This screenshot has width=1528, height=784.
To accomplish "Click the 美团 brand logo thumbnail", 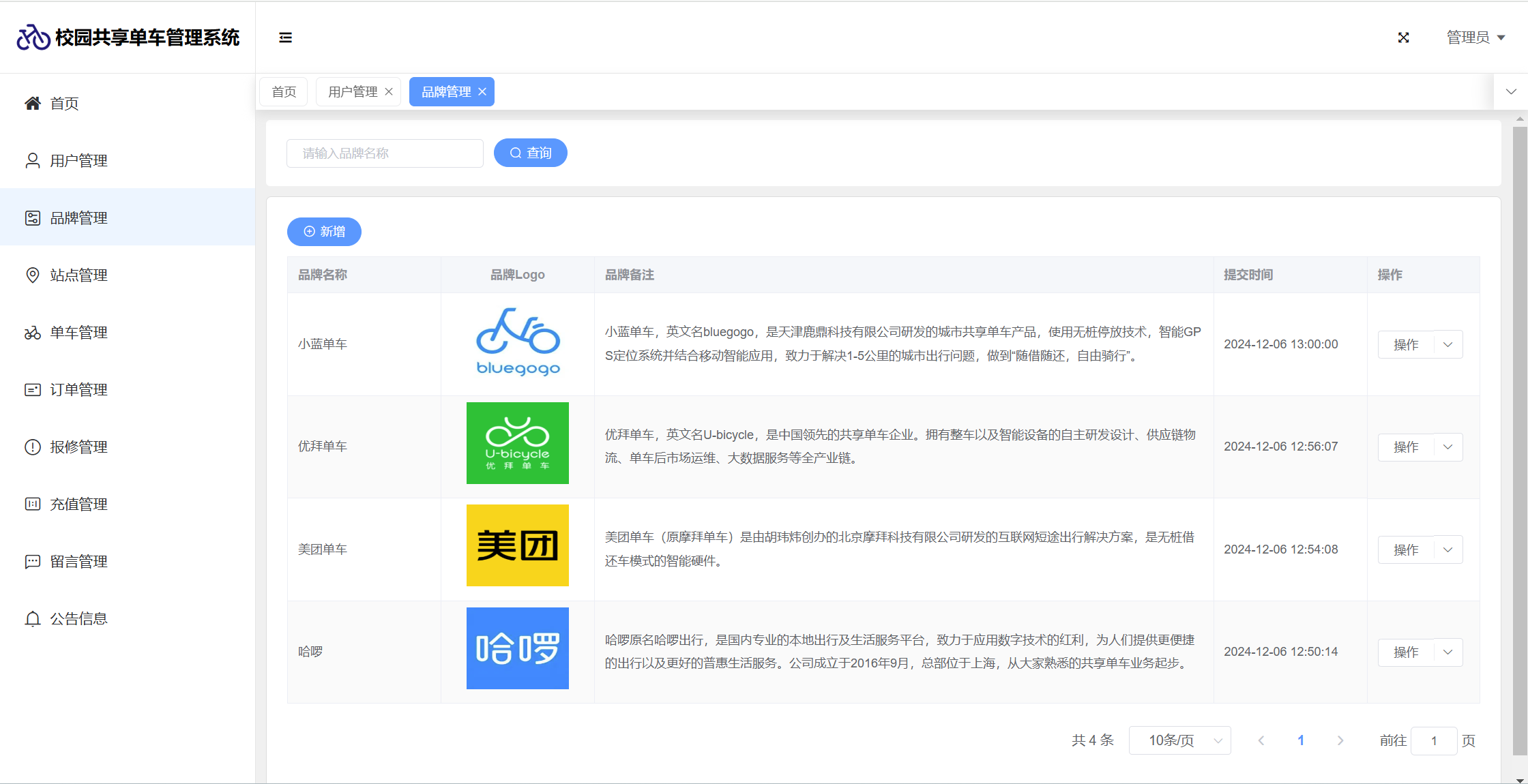I will tap(517, 545).
